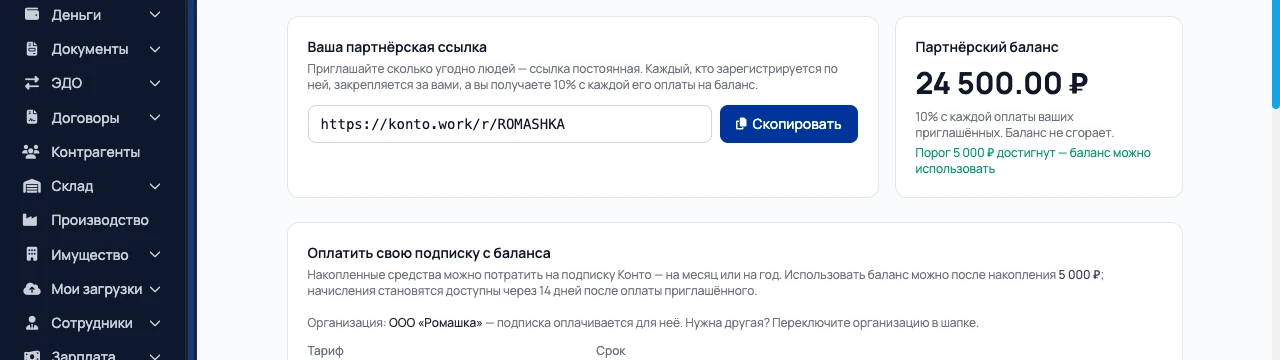Image resolution: width=1280 pixels, height=360 pixels.
Task: Expand the Сотрудники menu chevron
Action: 155,323
